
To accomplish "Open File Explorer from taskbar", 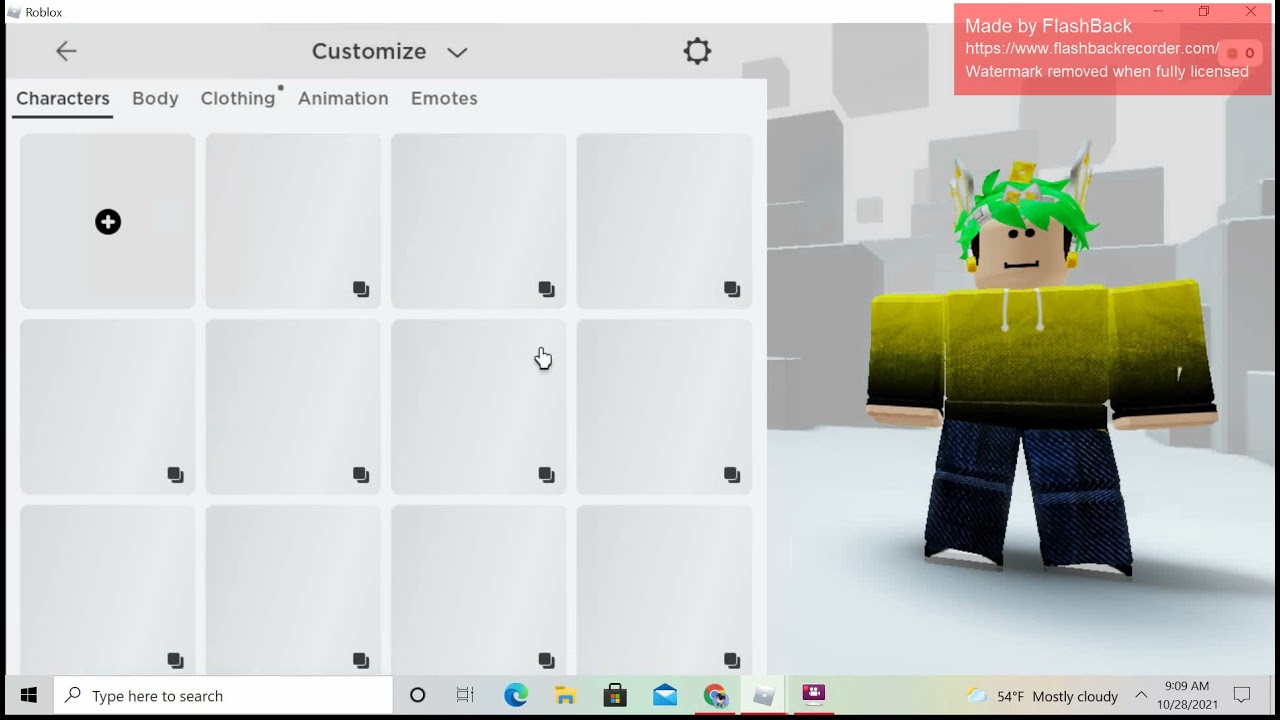I will [x=565, y=695].
